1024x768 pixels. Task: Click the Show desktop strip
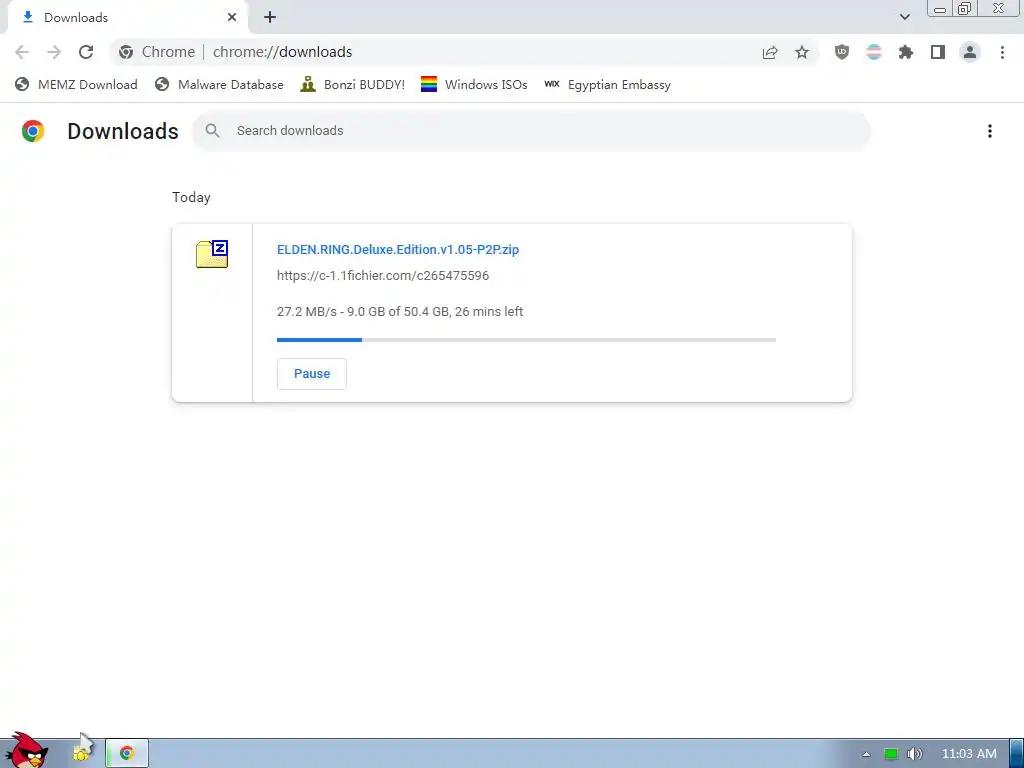1016,754
